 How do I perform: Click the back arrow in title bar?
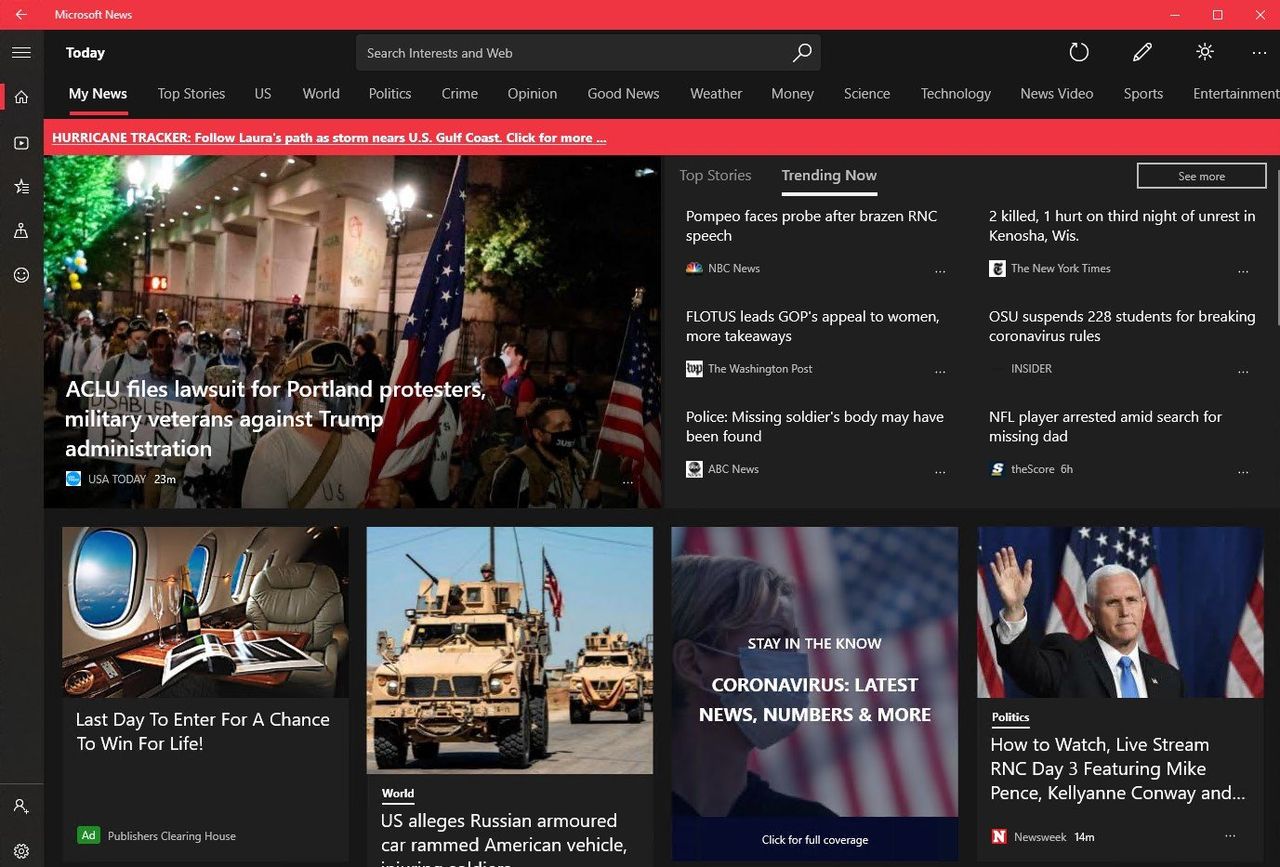(21, 14)
